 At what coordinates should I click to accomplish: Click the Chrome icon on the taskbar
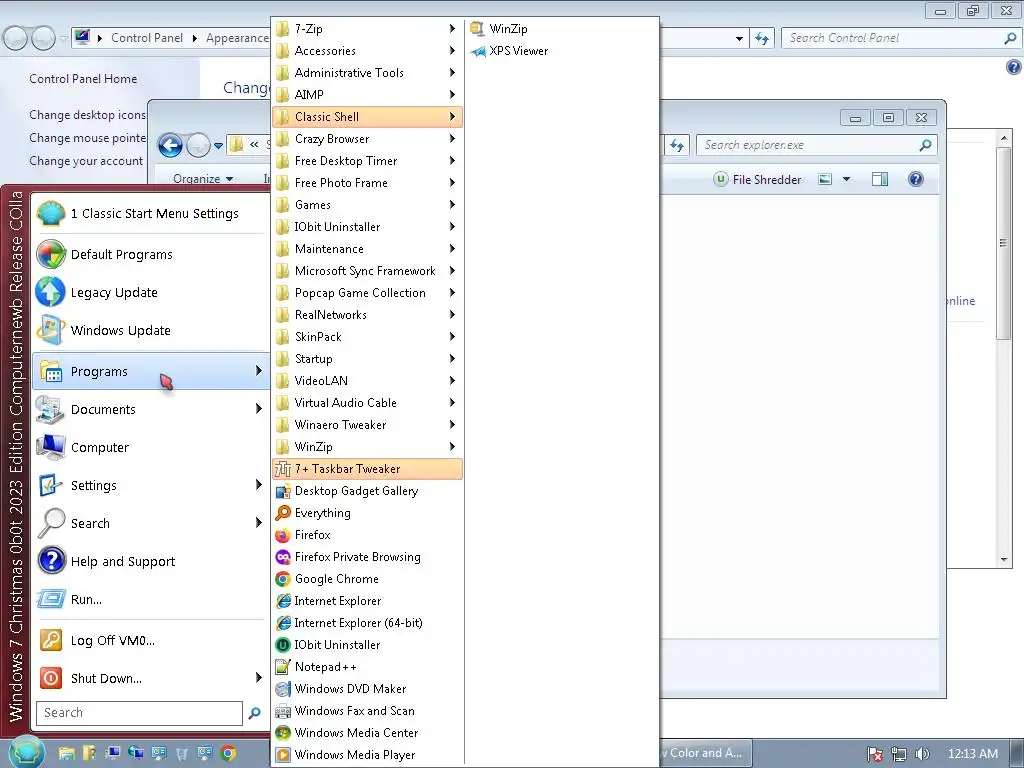click(x=228, y=754)
